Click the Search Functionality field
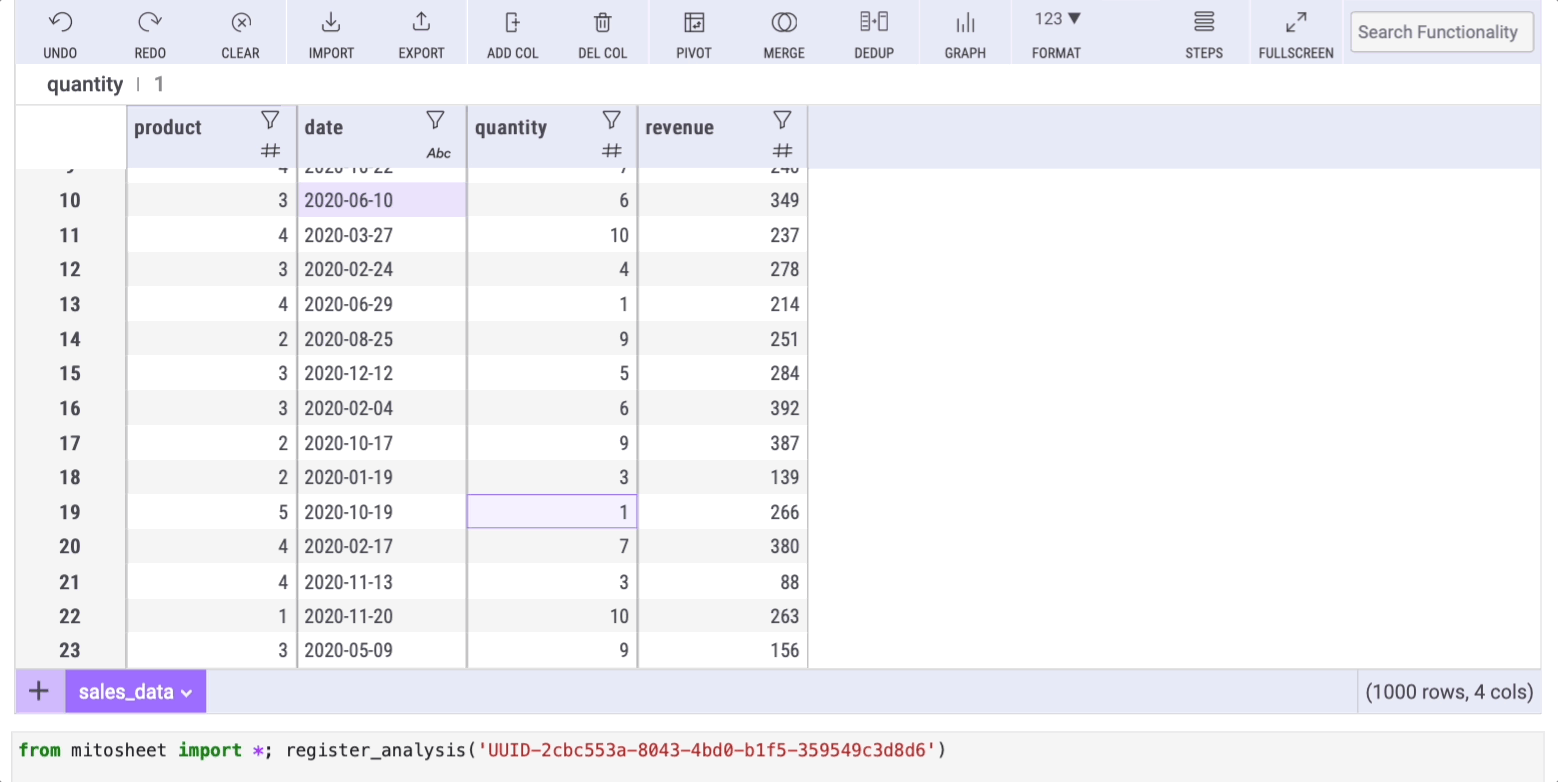1558x782 pixels. pyautogui.click(x=1442, y=32)
